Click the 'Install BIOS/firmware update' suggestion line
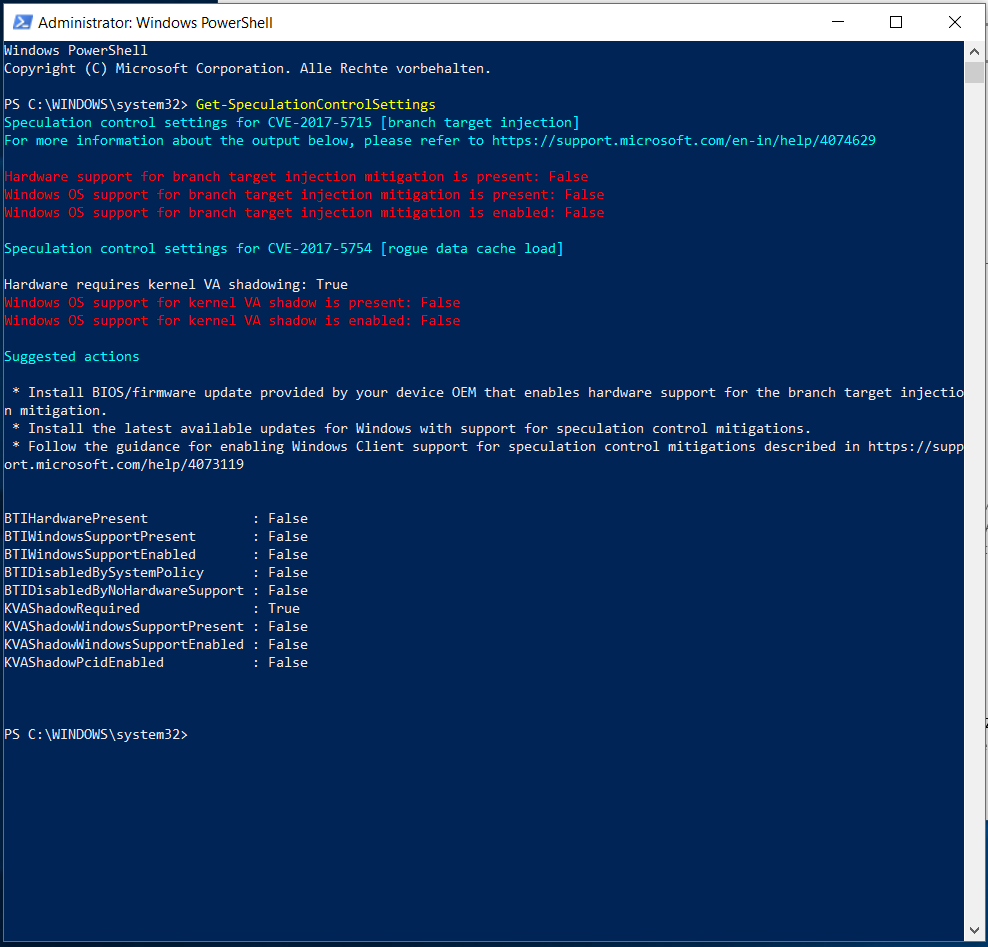Viewport: 988px width, 947px height. coord(484,401)
